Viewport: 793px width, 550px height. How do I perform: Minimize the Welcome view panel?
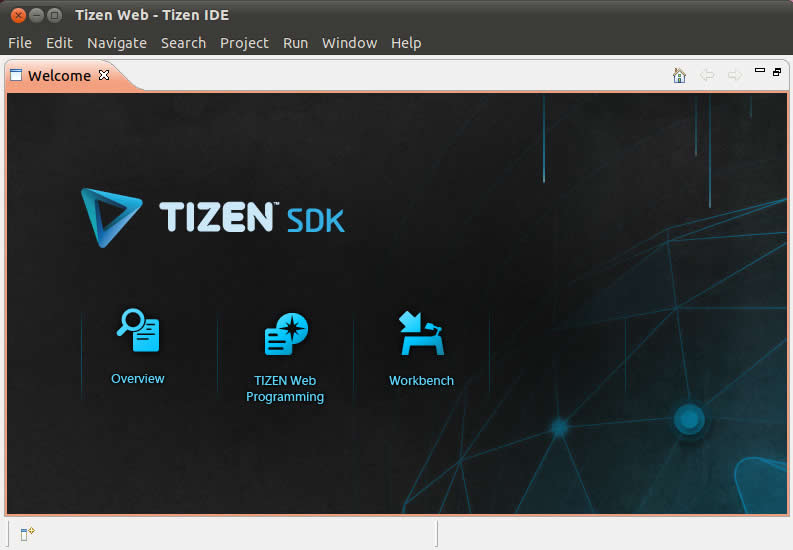760,70
